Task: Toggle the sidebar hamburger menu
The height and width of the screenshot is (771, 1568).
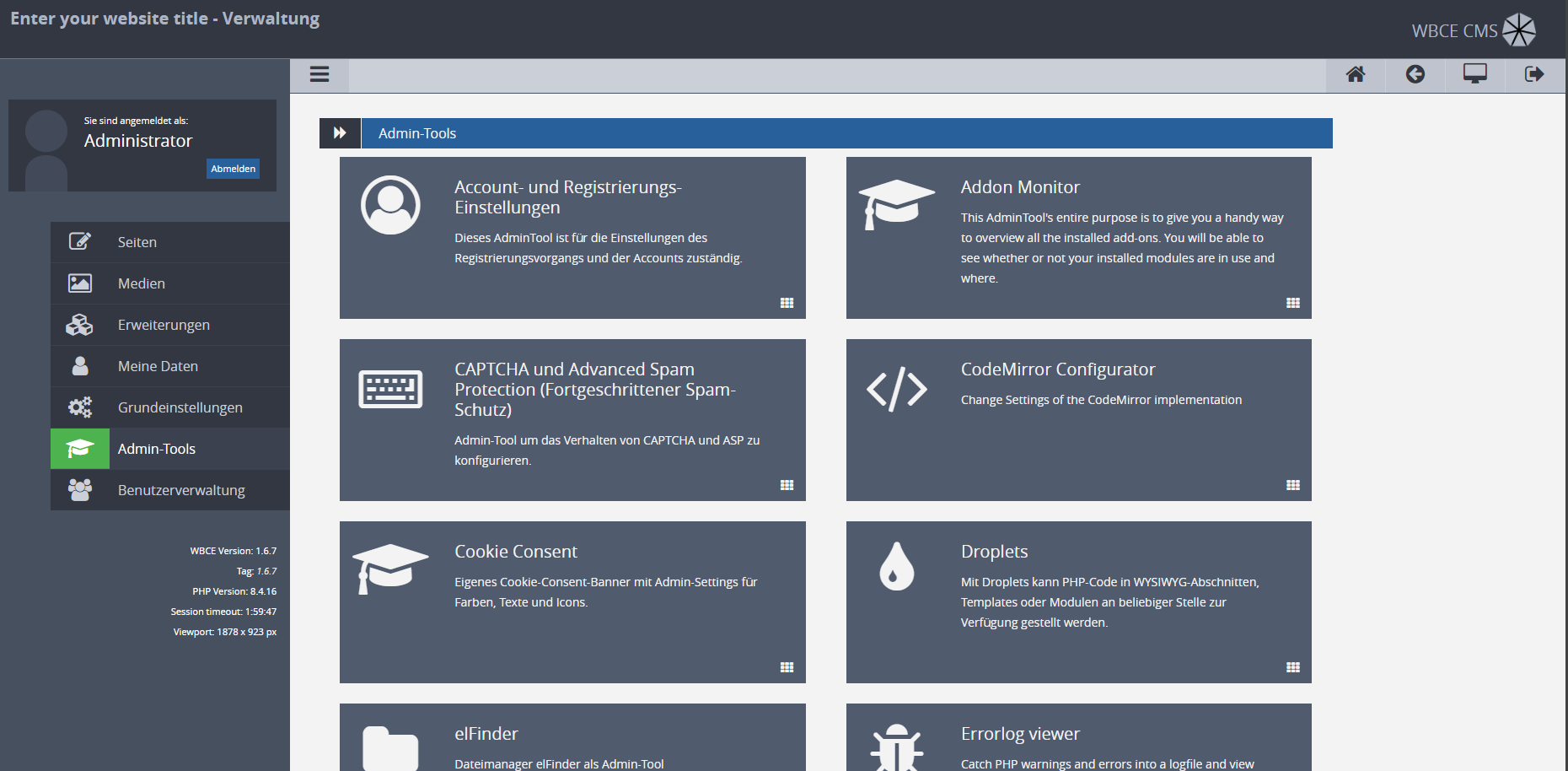Action: [320, 74]
